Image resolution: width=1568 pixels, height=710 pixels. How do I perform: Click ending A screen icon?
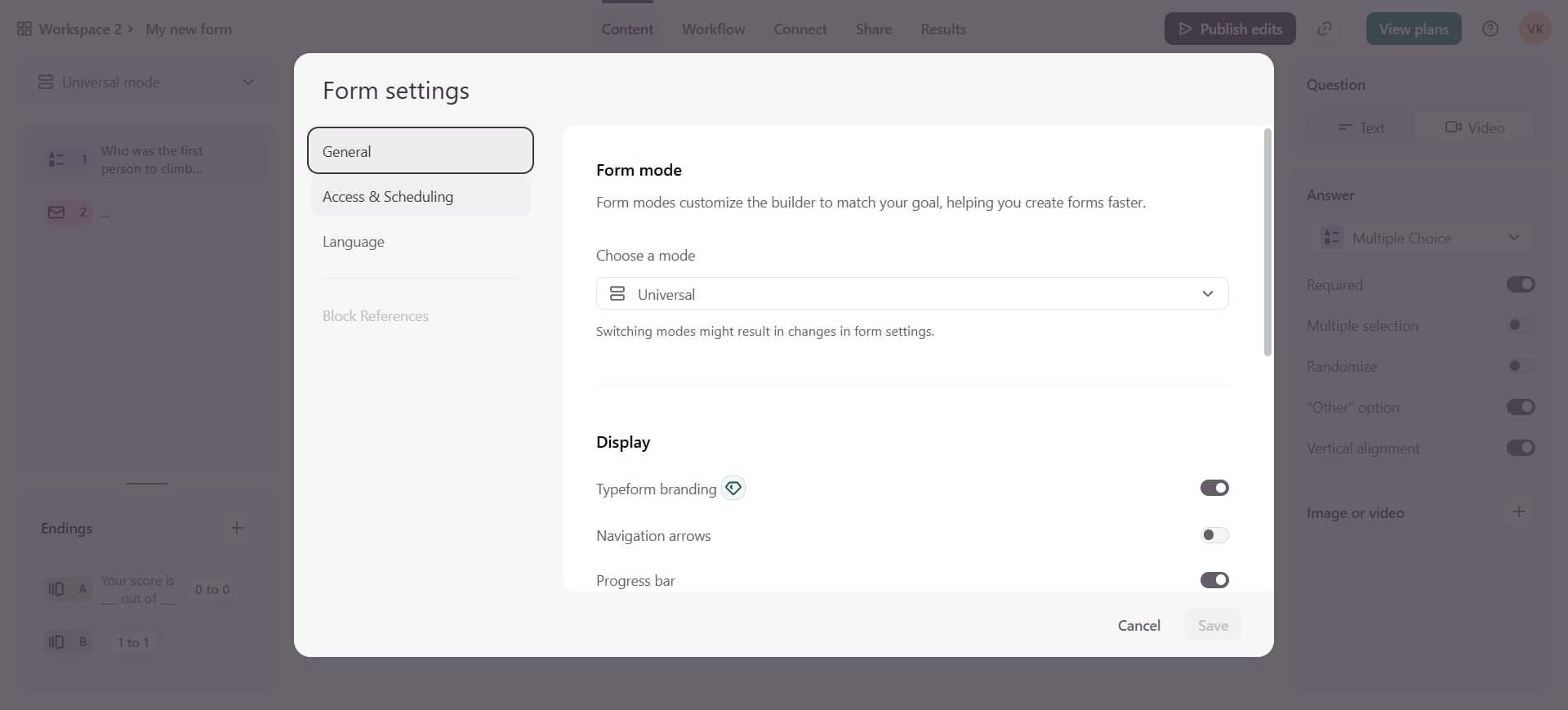tap(56, 588)
